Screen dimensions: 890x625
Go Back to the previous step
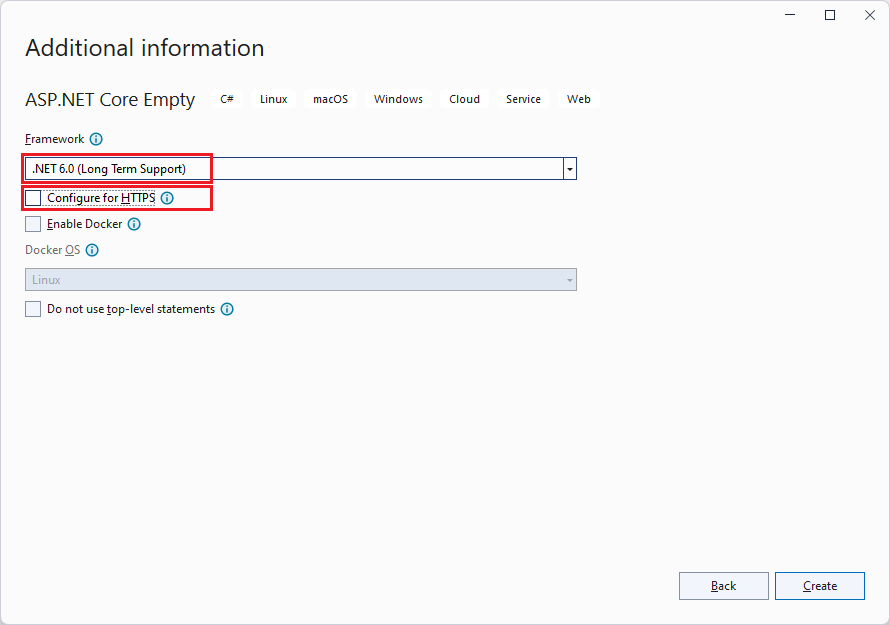[723, 586]
